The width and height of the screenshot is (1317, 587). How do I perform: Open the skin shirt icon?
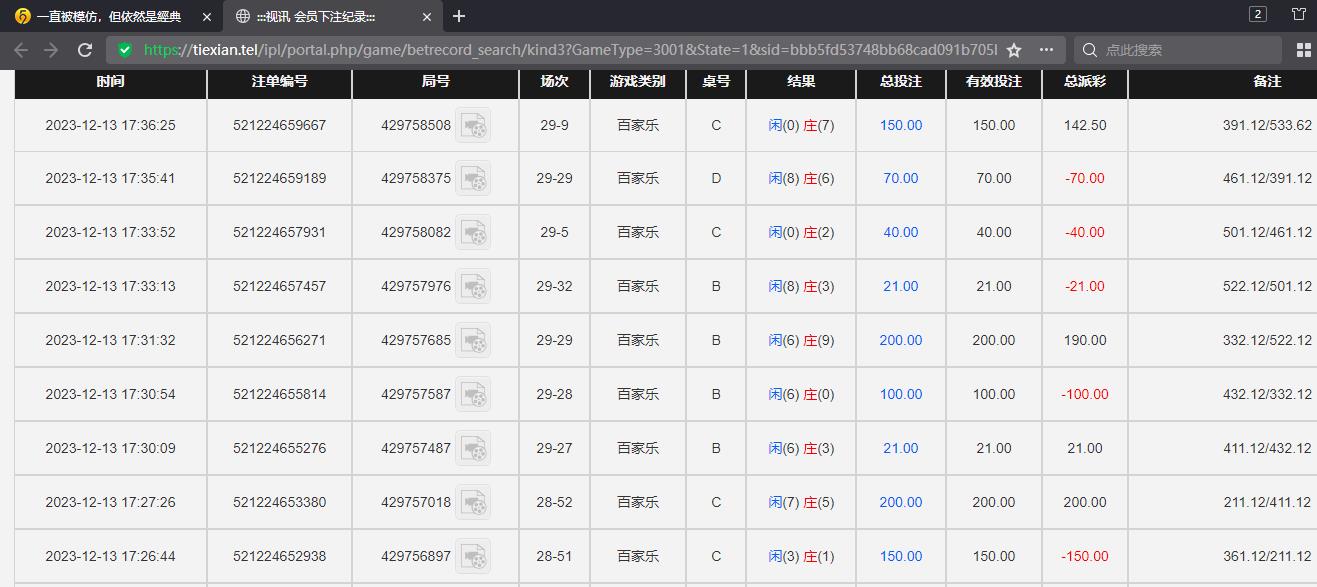pos(1299,14)
